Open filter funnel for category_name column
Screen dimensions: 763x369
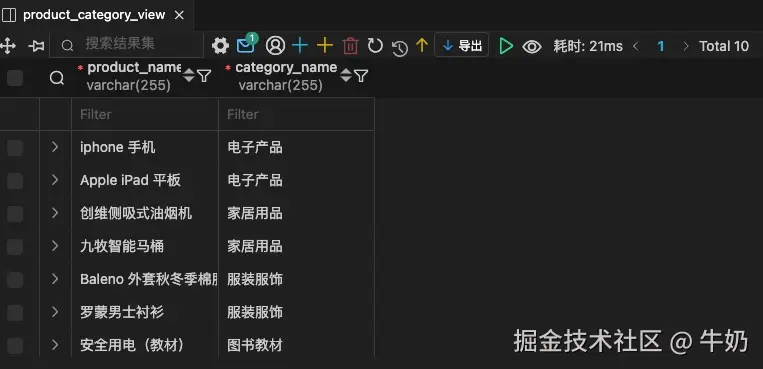point(361,75)
